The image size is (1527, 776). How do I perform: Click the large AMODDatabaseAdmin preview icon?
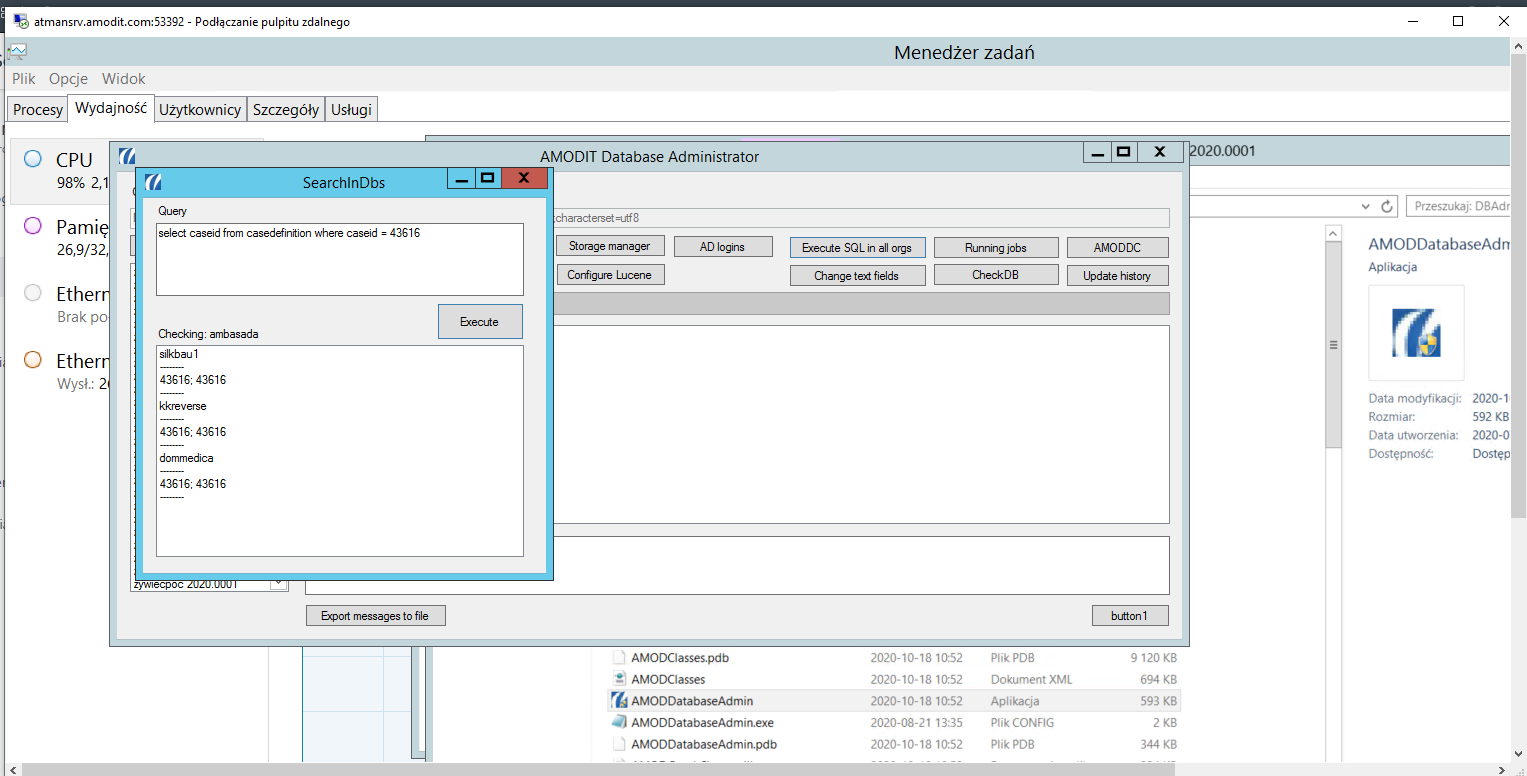[x=1415, y=332]
